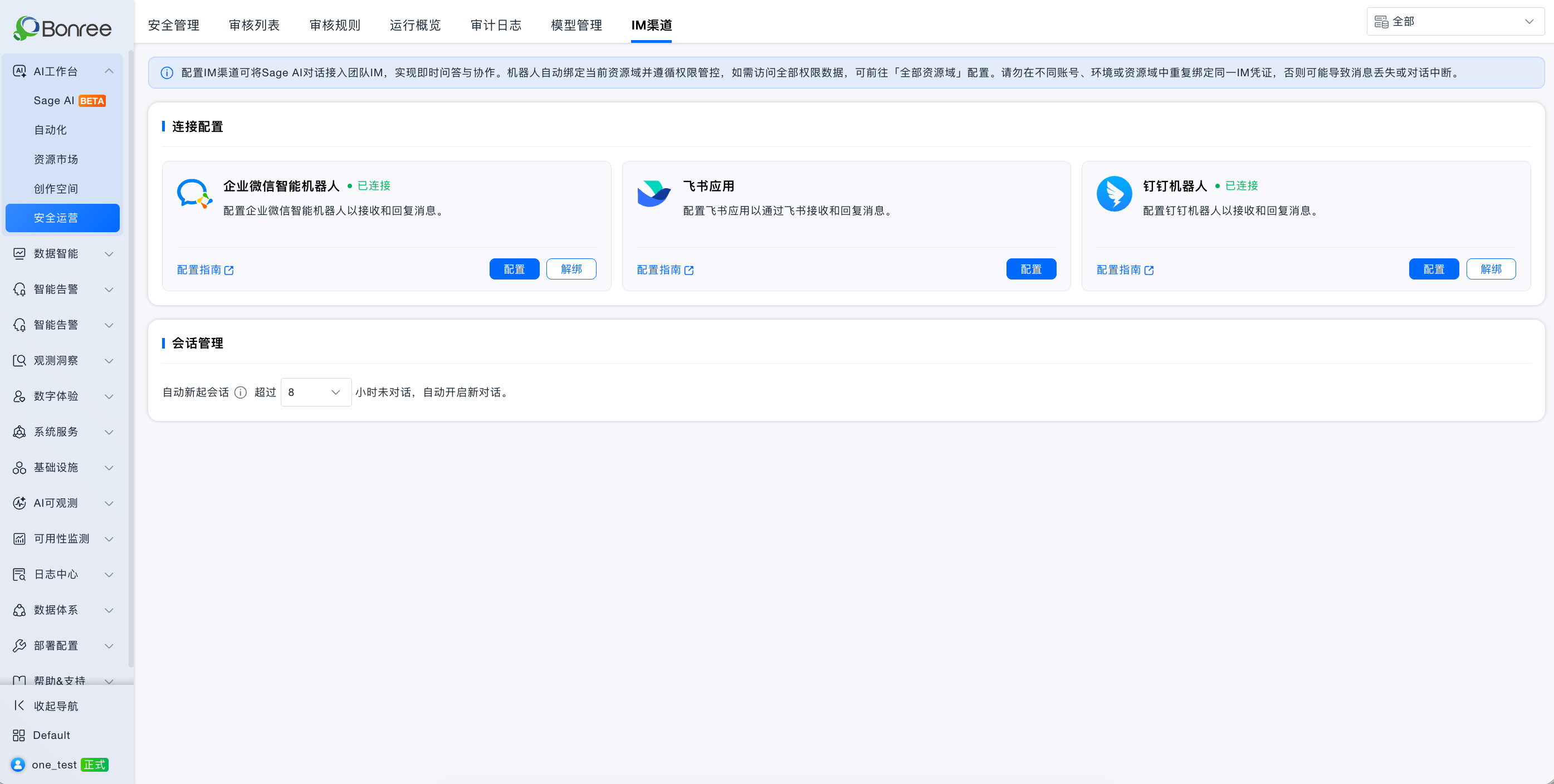
Task: Open 自动化 in the sidebar
Action: [63, 130]
